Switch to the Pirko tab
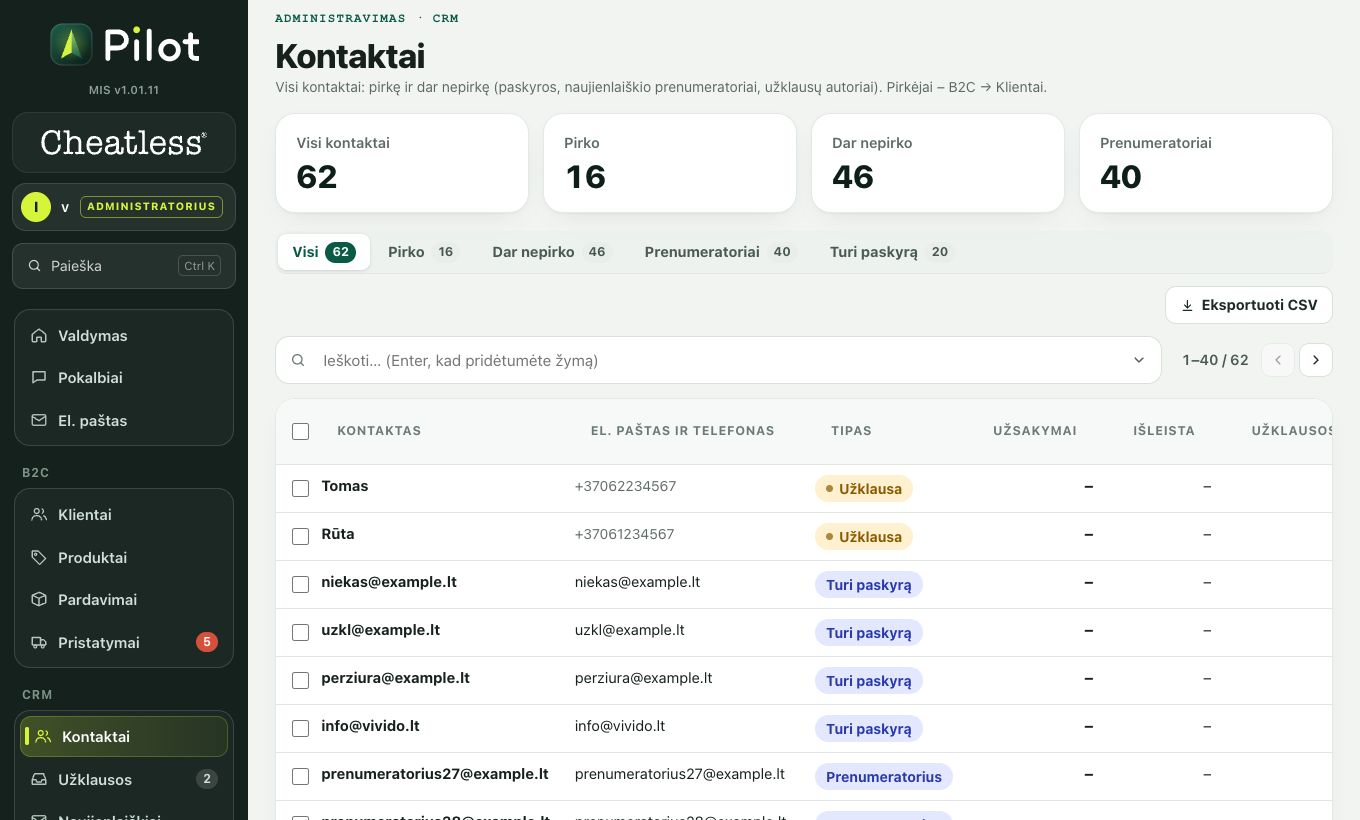1360x820 pixels. 421,252
